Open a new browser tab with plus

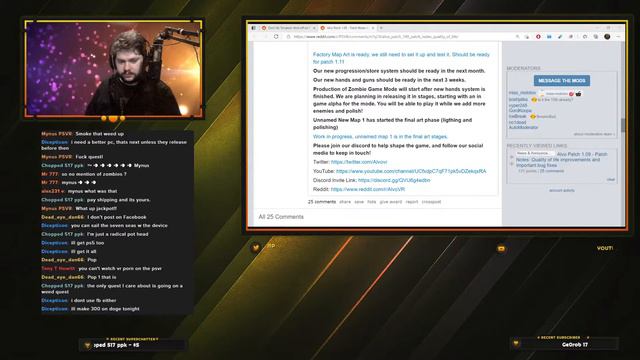coord(381,28)
